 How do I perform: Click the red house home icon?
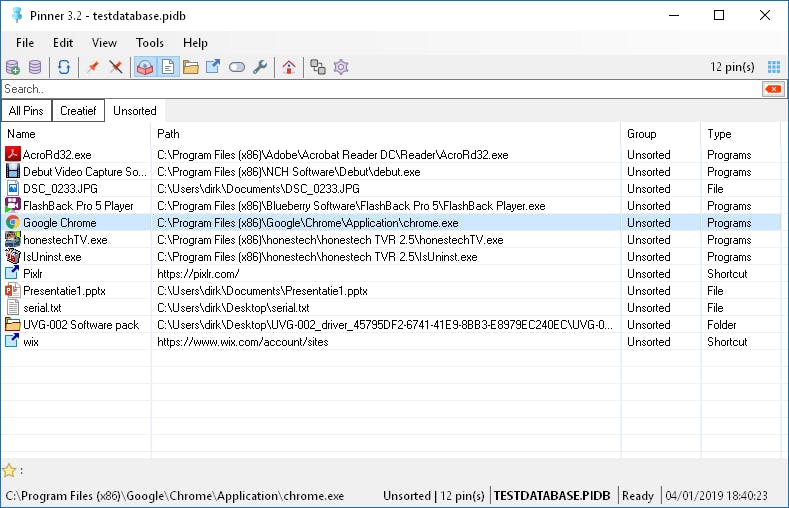(x=289, y=67)
